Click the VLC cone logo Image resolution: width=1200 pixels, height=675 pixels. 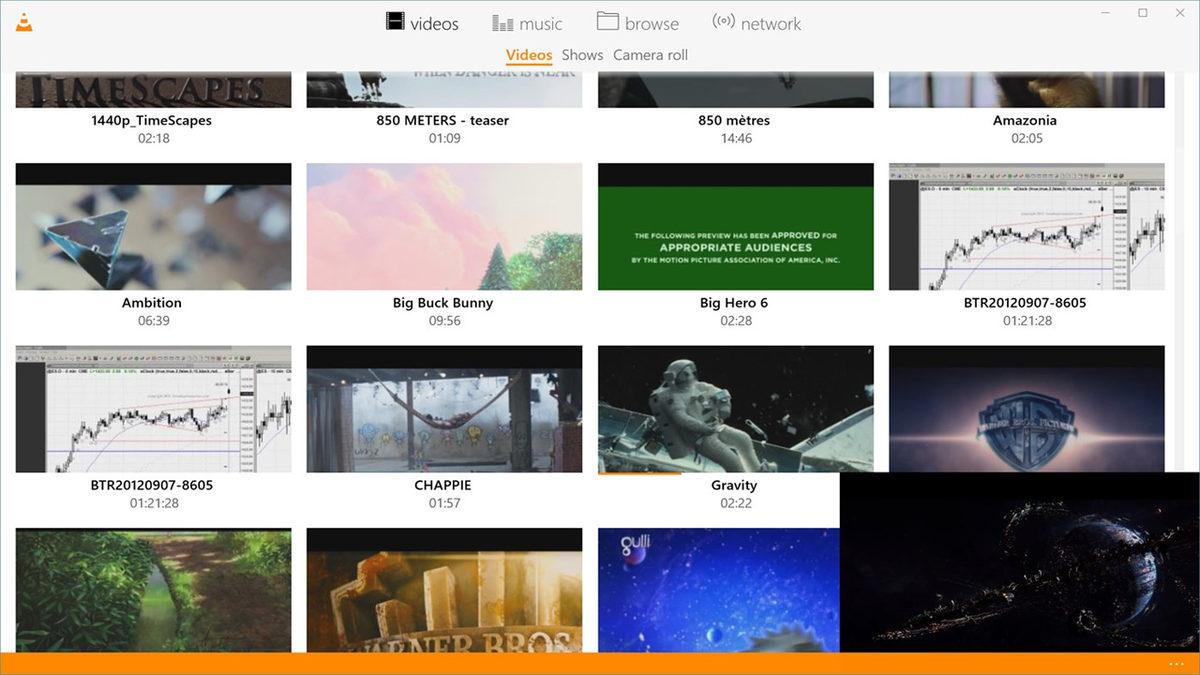(24, 20)
